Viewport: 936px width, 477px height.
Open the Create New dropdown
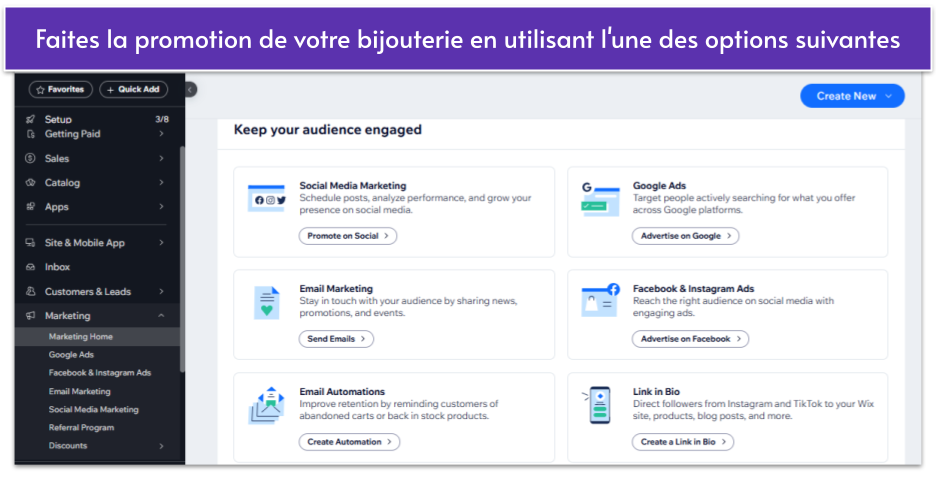(x=852, y=96)
